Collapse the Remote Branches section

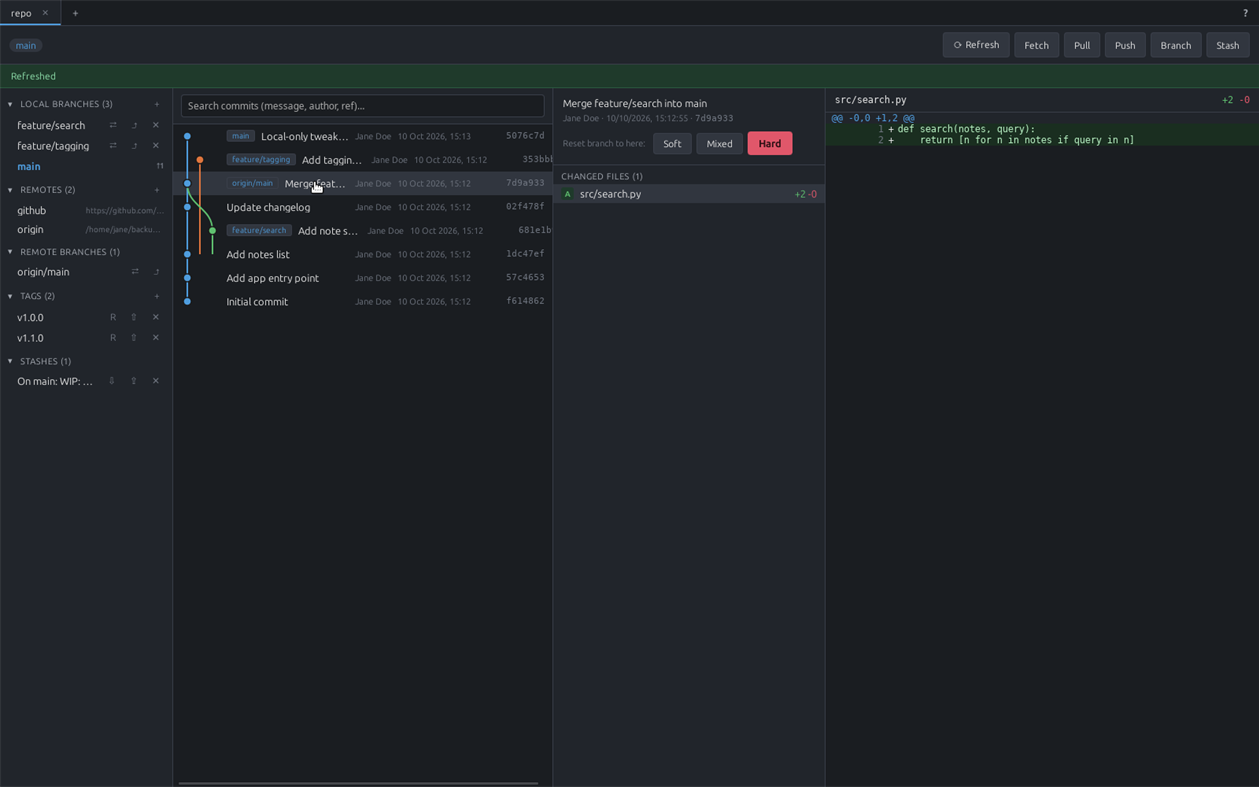(x=10, y=252)
